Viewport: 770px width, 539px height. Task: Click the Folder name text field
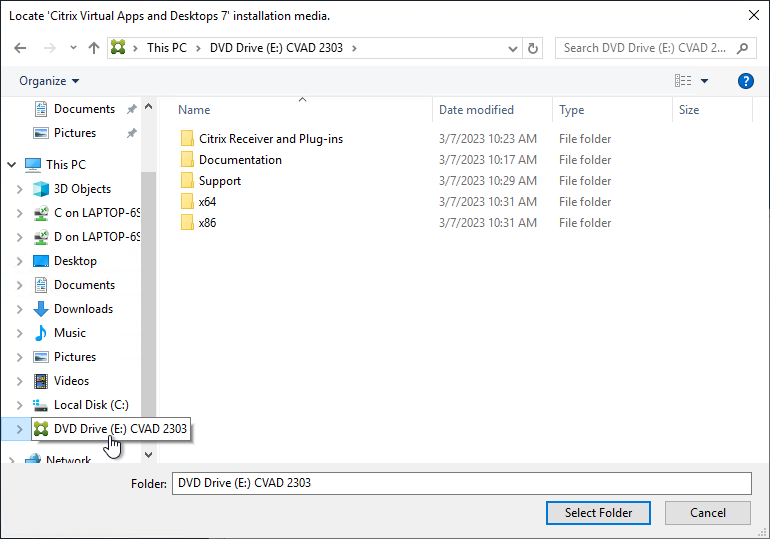pyautogui.click(x=462, y=484)
